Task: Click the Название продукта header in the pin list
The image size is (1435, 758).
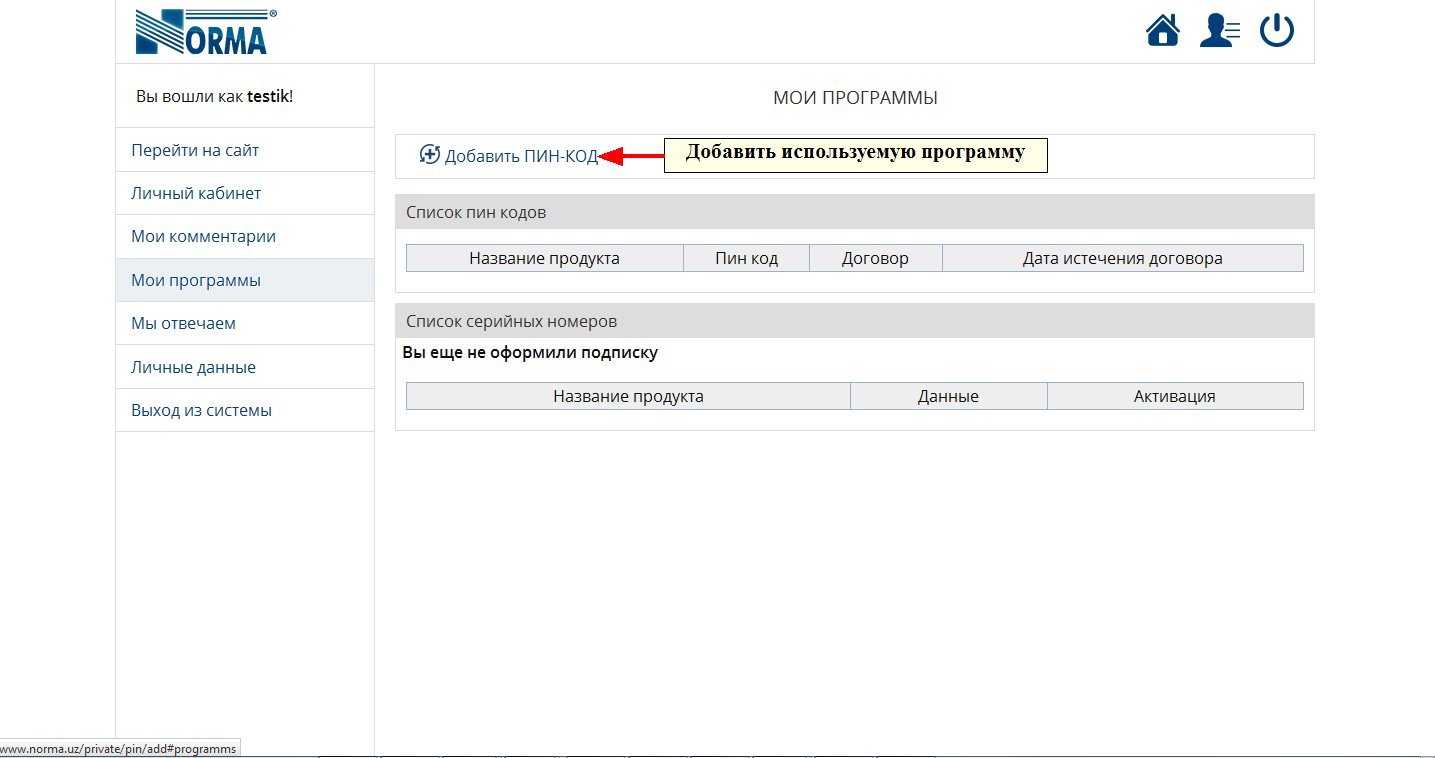Action: click(x=544, y=258)
